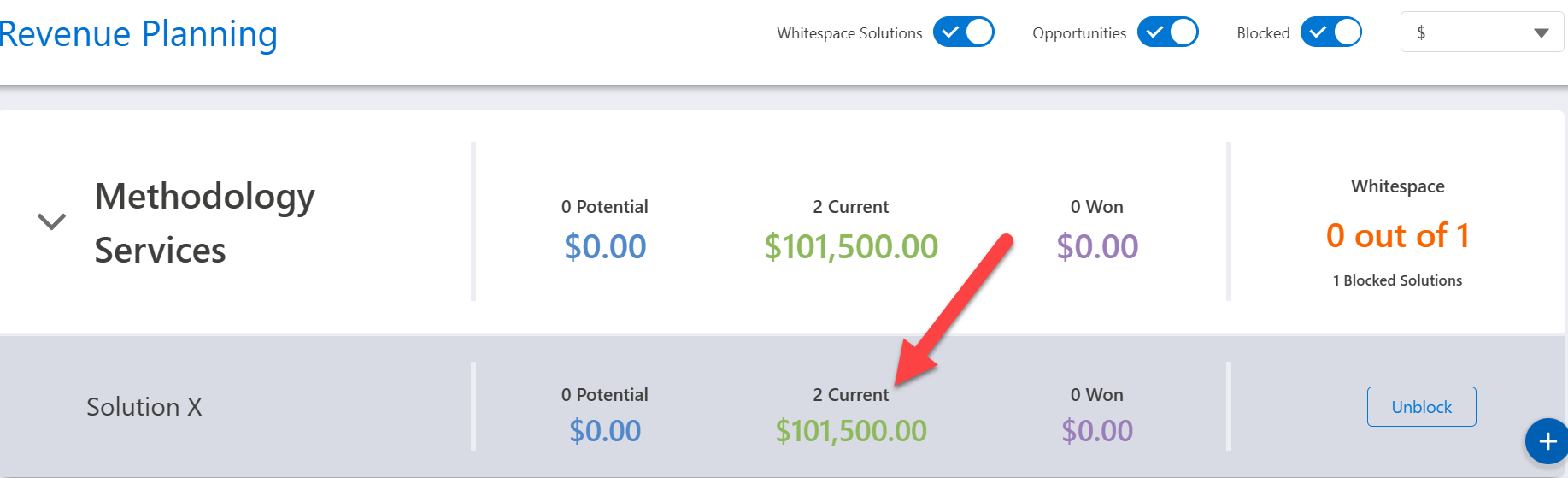Disable the Opportunities toggle

coord(1167,32)
